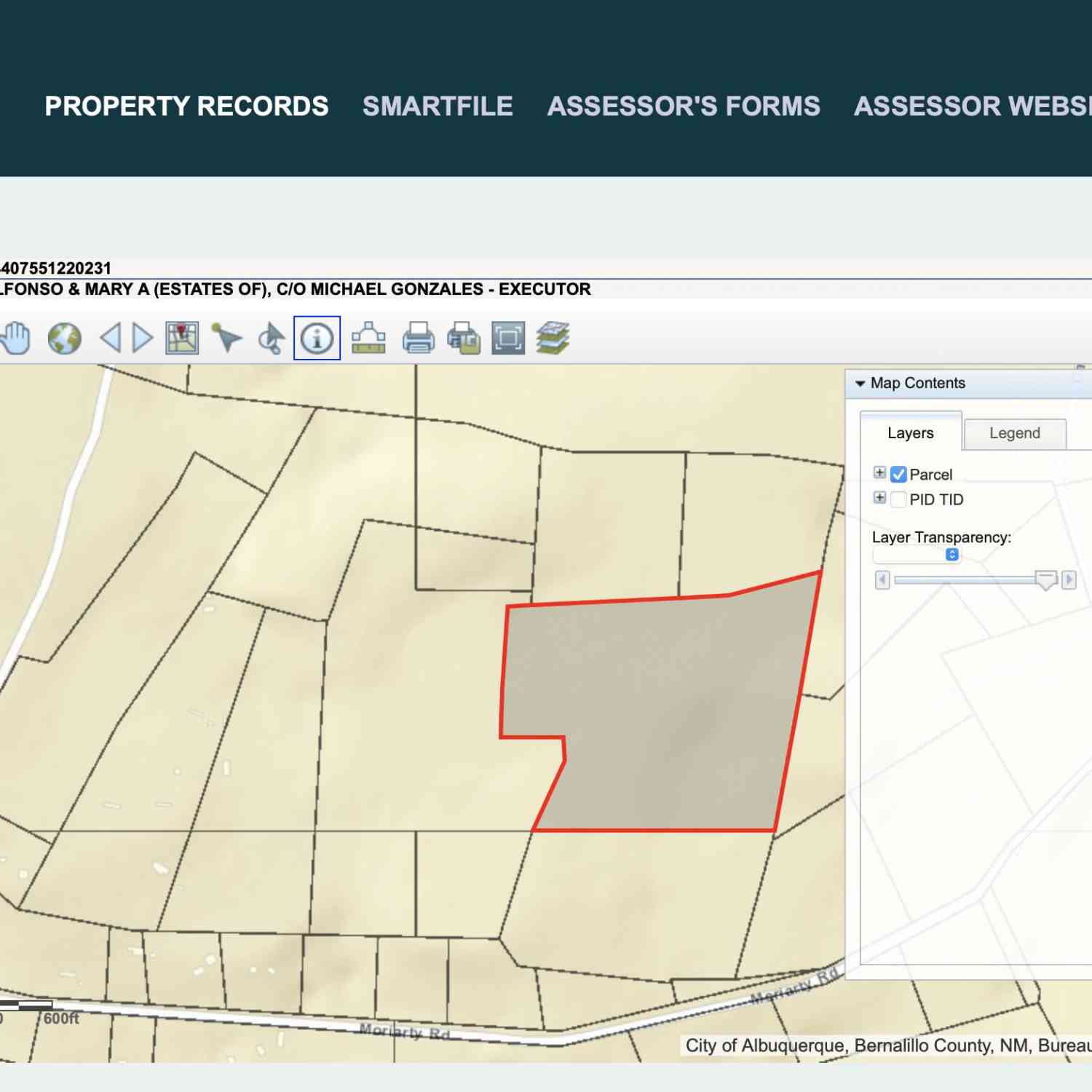
Task: Click the transparency slider handle
Action: (x=1046, y=580)
